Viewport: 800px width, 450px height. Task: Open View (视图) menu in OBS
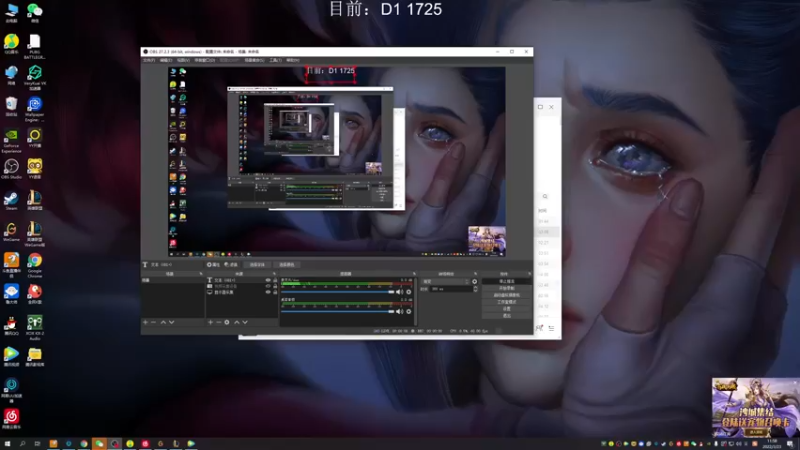tap(183, 60)
